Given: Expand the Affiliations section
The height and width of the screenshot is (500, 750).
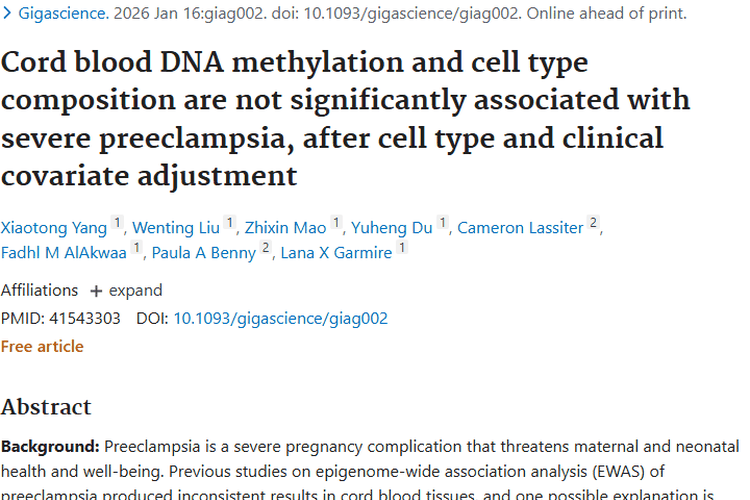Looking at the screenshot, I should [x=135, y=290].
